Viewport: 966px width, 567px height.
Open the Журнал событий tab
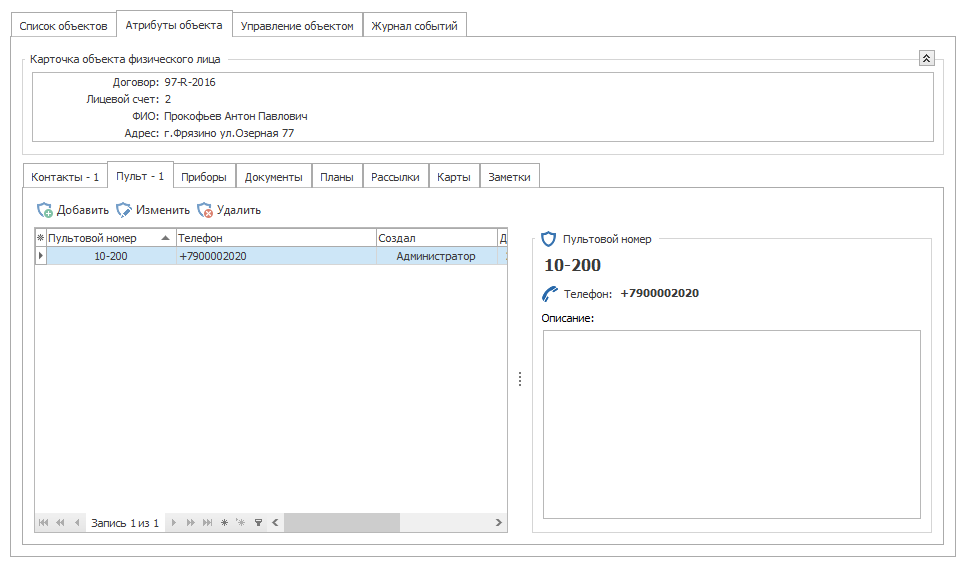coord(414,26)
